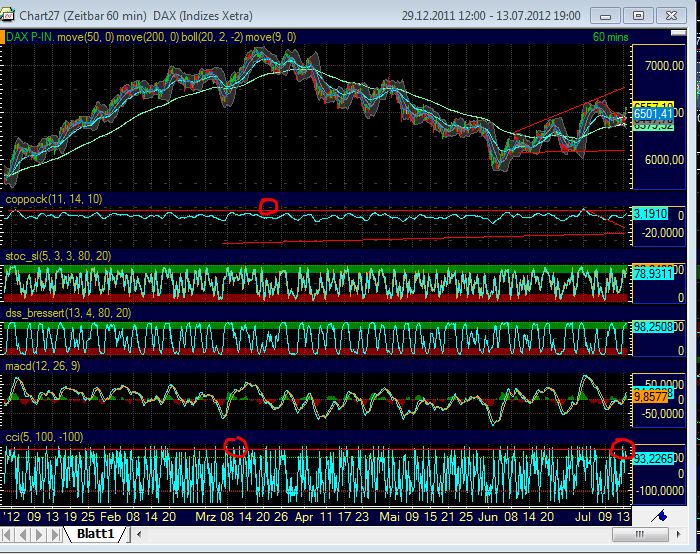The width and height of the screenshot is (700, 554).
Task: Select the coppock(11, 14, 10) panel header
Action: (x=54, y=199)
